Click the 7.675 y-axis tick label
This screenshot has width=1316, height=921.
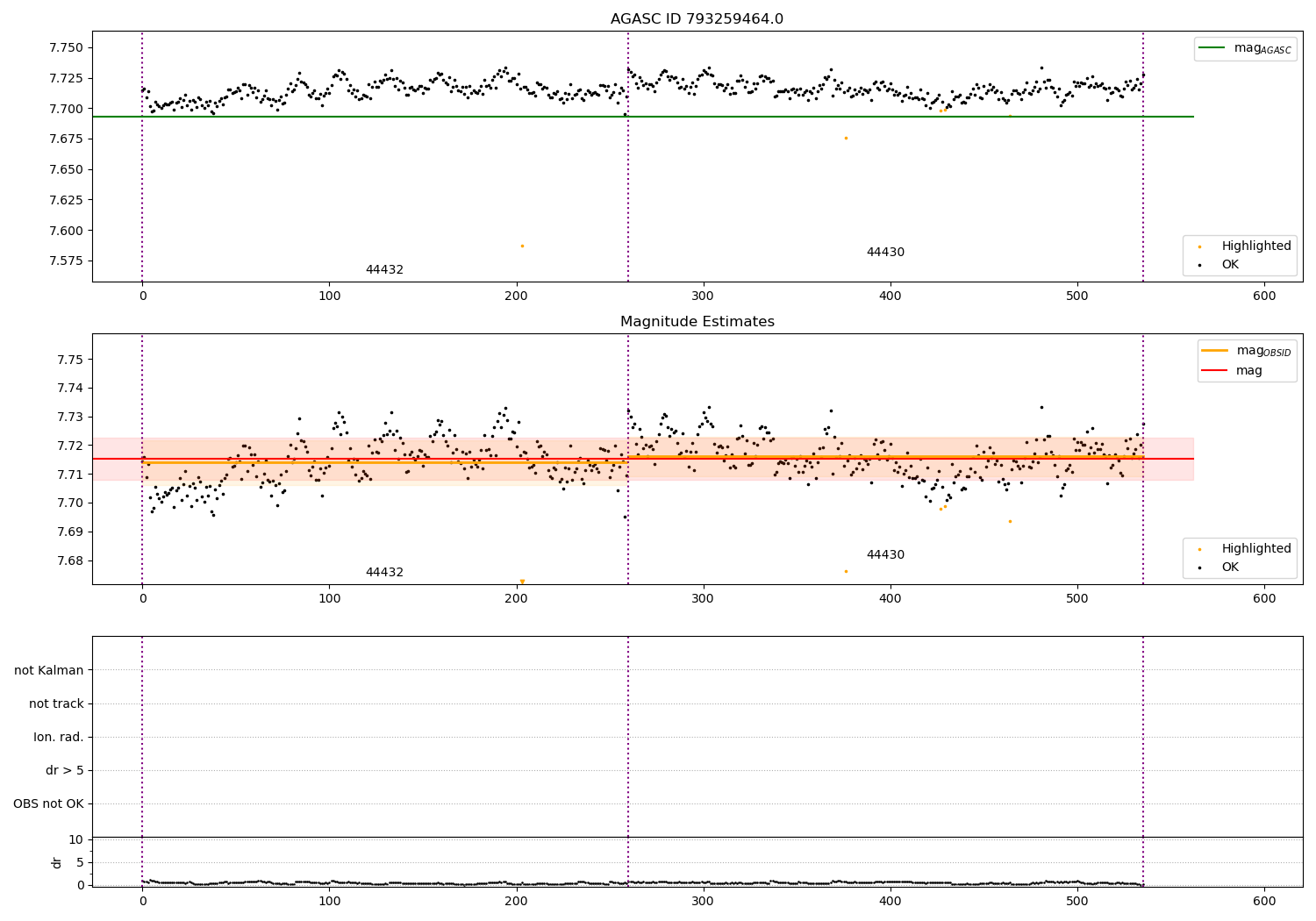67,139
